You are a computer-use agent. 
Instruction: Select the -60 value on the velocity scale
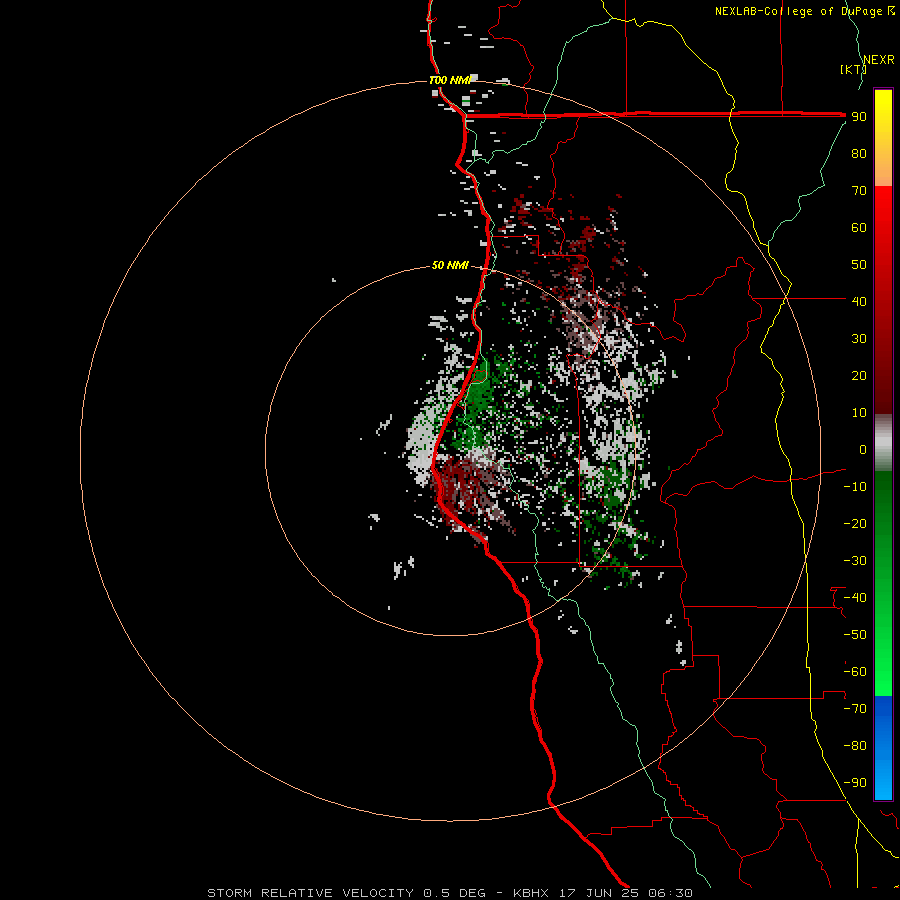point(855,672)
